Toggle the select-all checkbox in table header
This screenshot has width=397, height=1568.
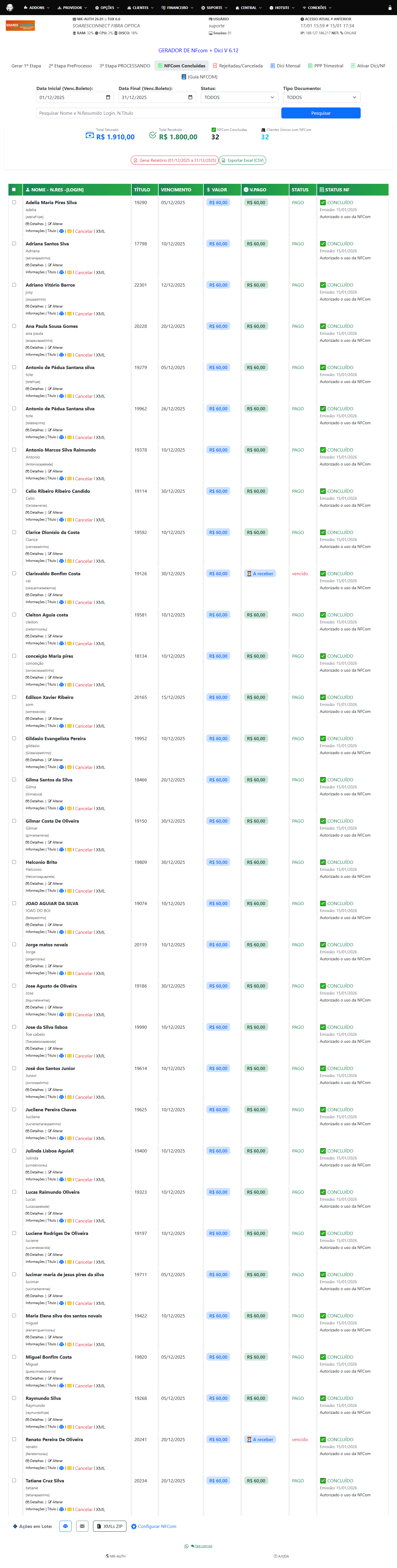coord(14,190)
